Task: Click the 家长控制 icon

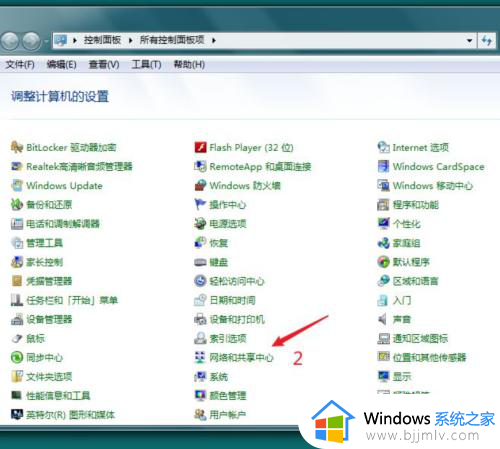Action: pos(17,262)
